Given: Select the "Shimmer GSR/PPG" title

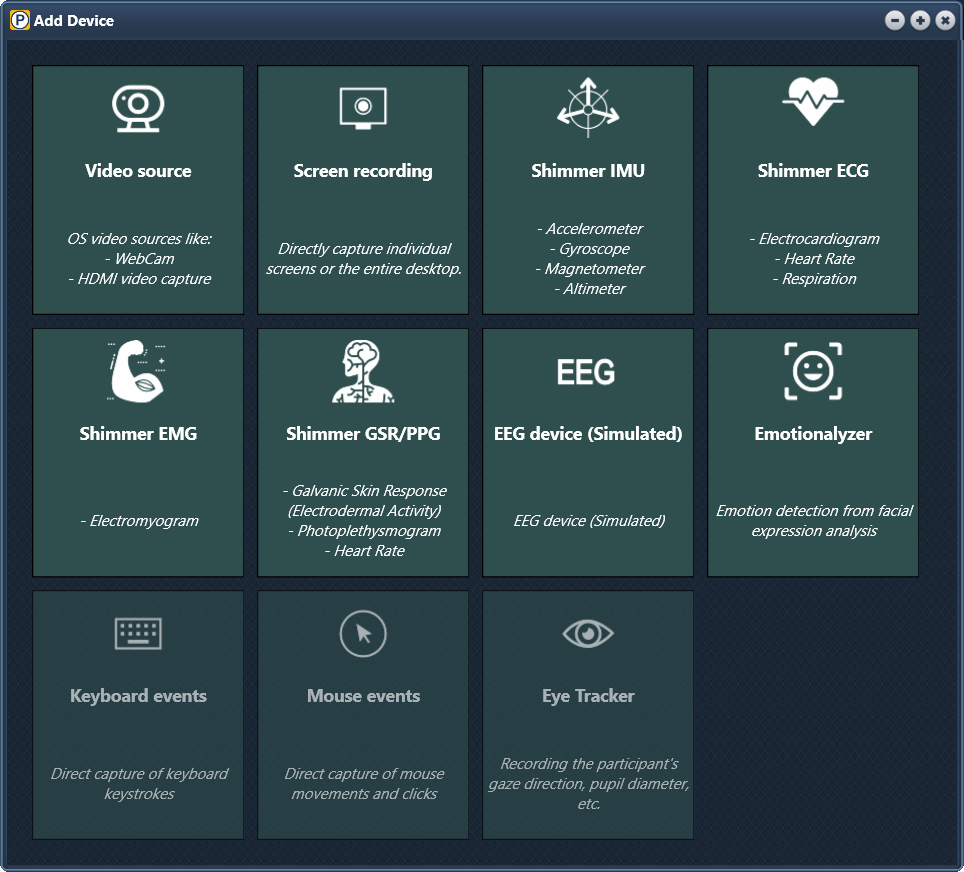Looking at the screenshot, I should pyautogui.click(x=363, y=434).
